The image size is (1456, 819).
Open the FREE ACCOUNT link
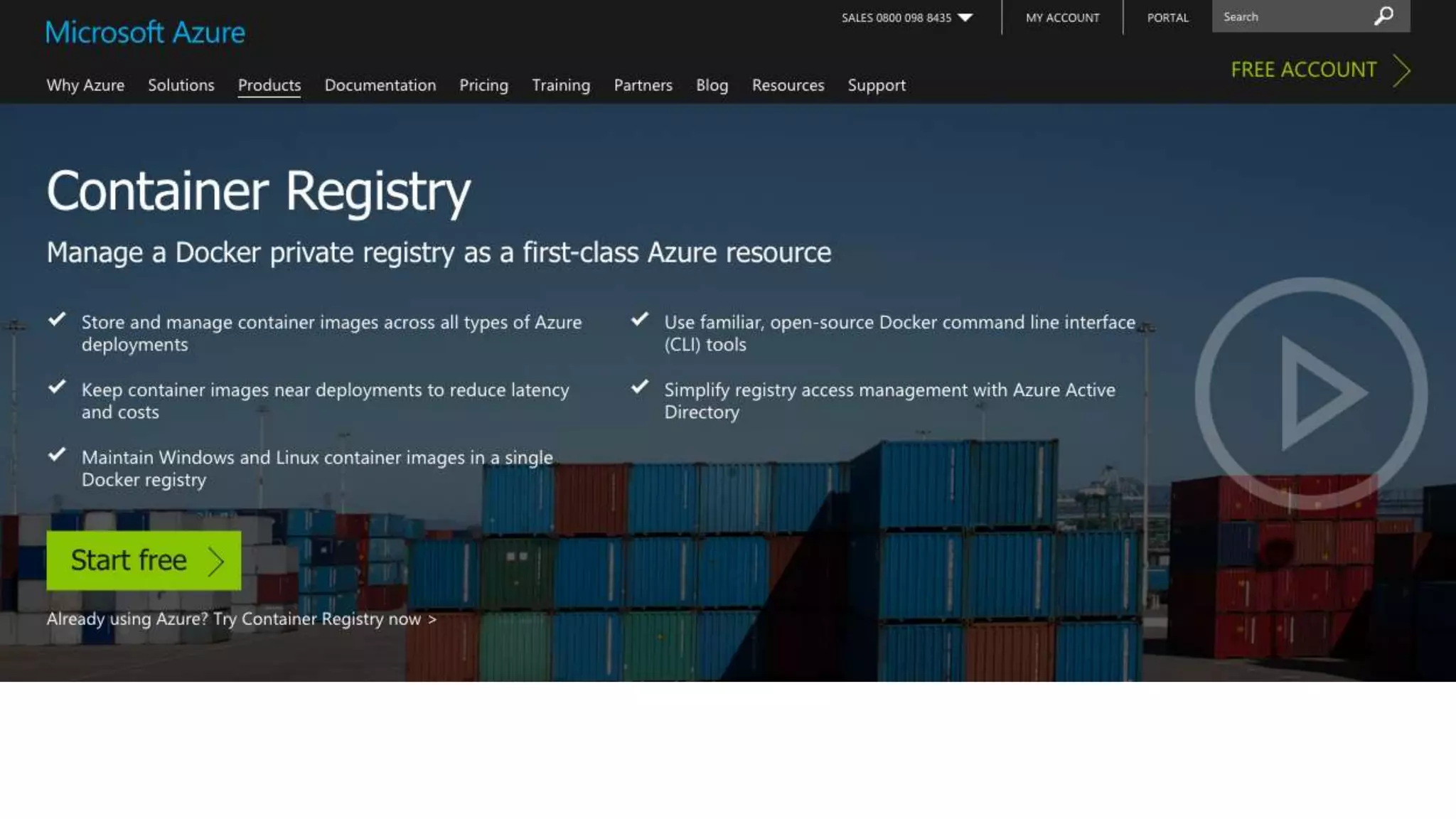tap(1303, 70)
